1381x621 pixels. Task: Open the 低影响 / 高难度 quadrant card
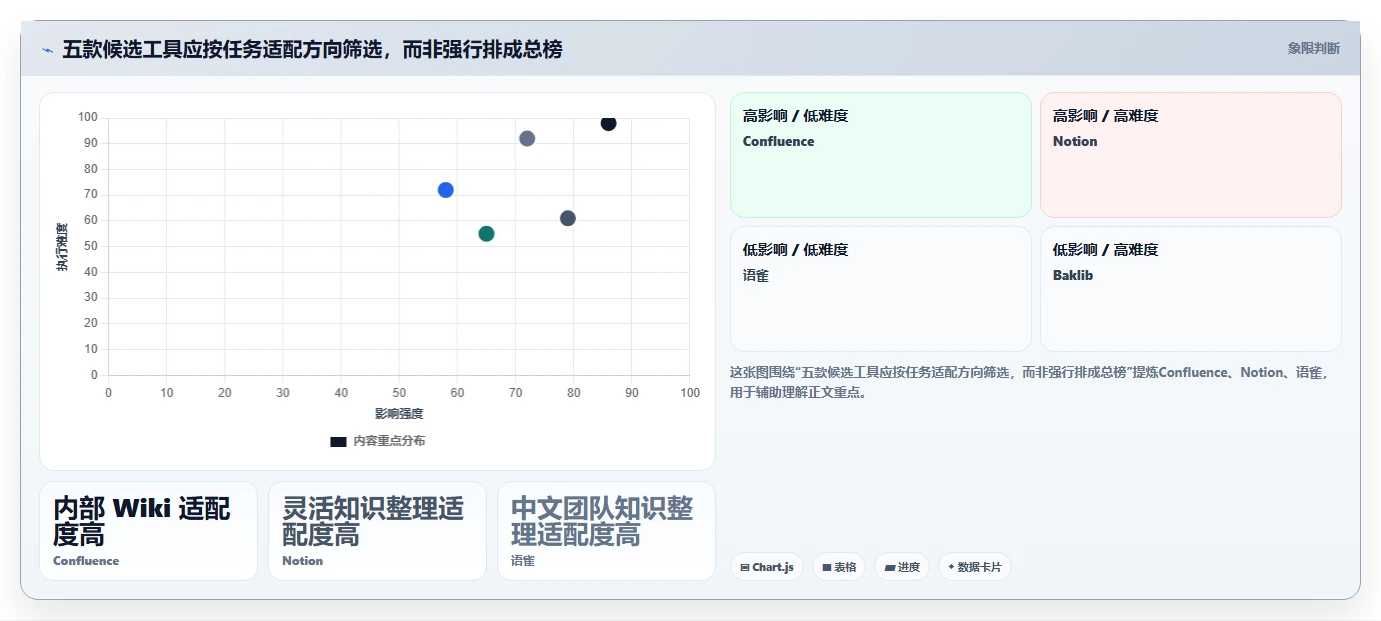(x=1190, y=289)
